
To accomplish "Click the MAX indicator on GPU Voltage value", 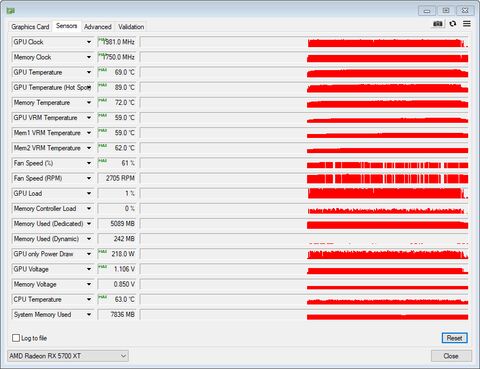I will point(102,267).
